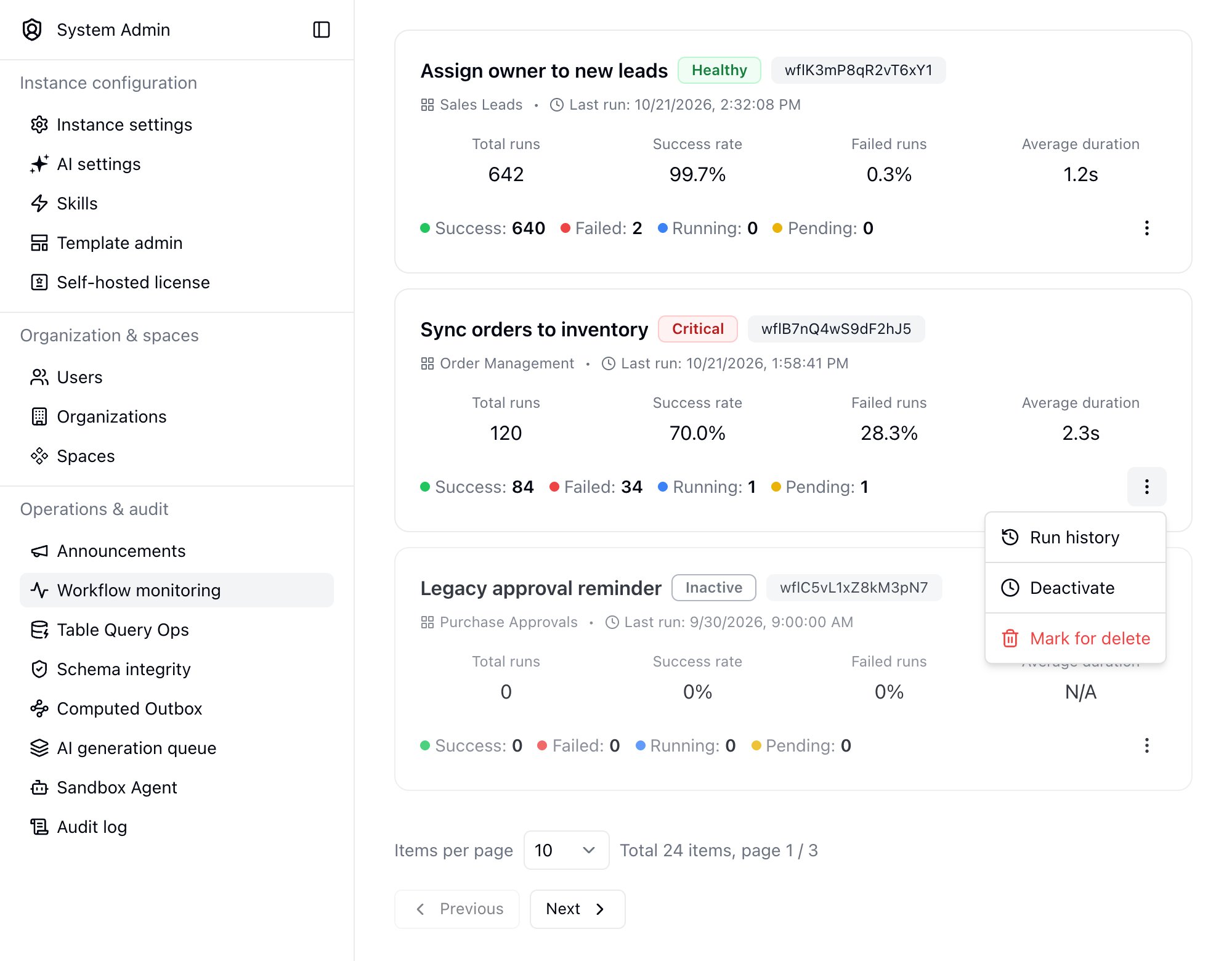1232x961 pixels.
Task: Click the Healthy status badge
Action: click(x=719, y=70)
